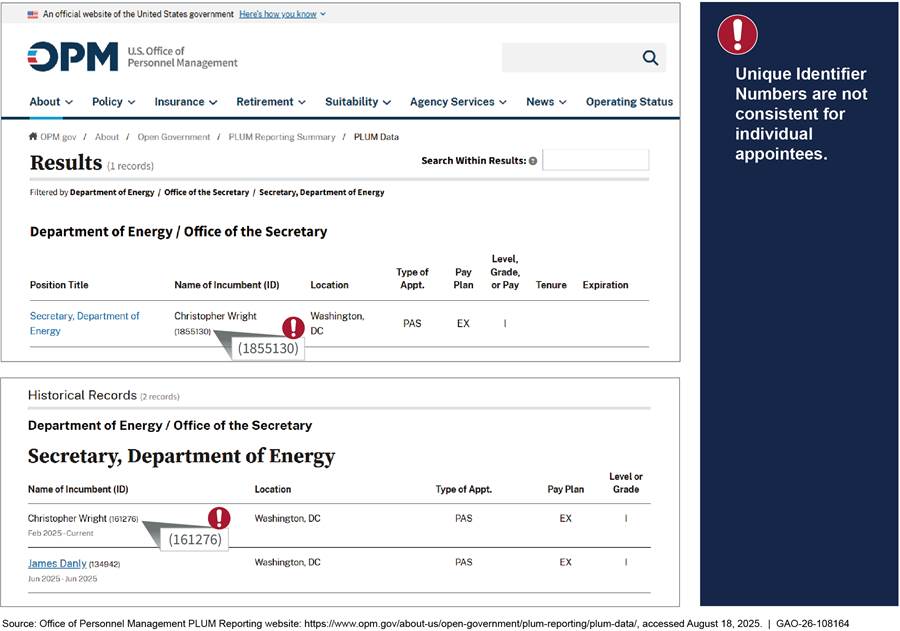Click the Search Within Results input field
This screenshot has height=631, width=900.
(x=595, y=160)
